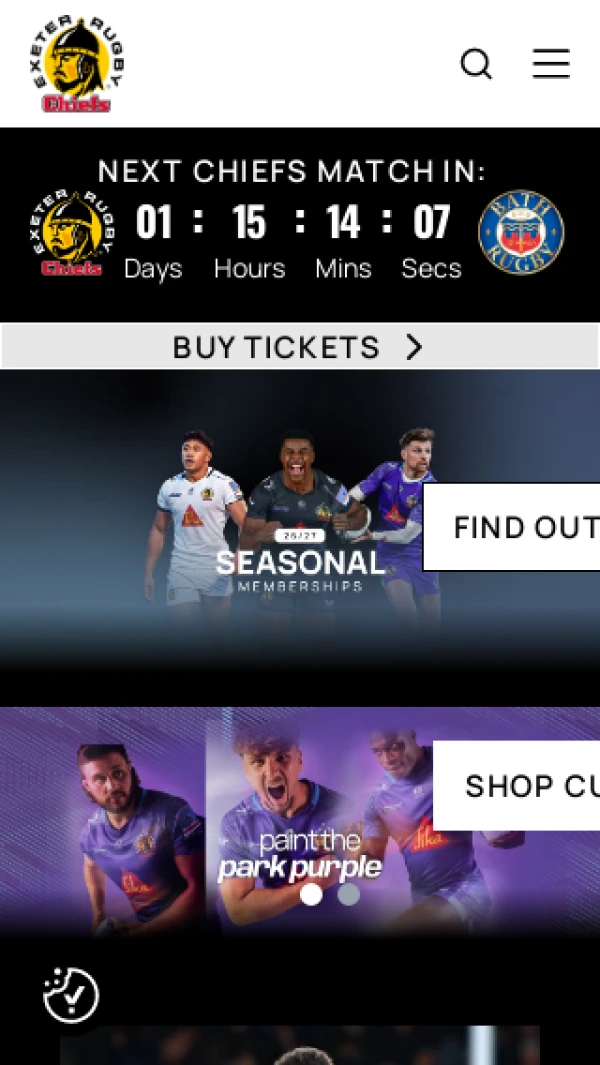Open the search magnifier icon
This screenshot has height=1065, width=600.
476,65
